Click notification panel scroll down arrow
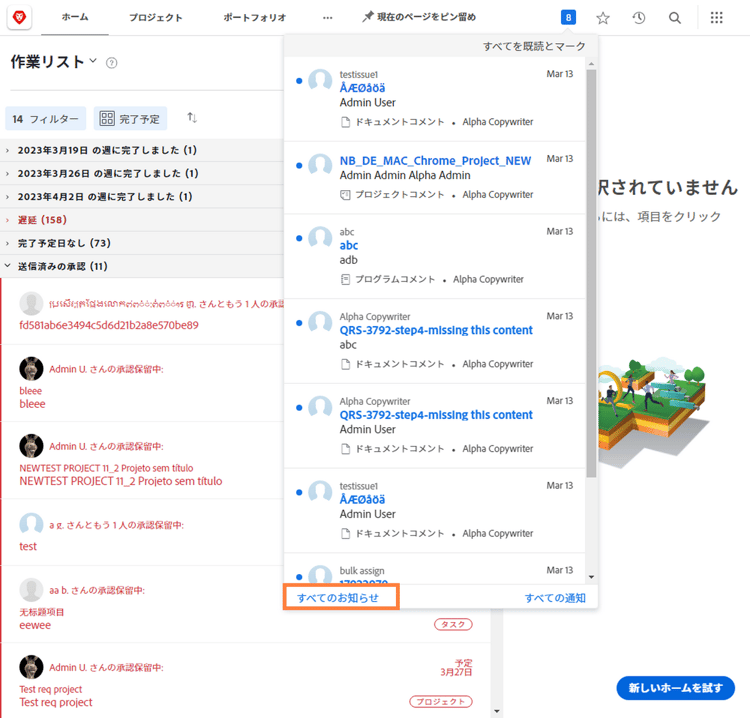 [x=591, y=577]
